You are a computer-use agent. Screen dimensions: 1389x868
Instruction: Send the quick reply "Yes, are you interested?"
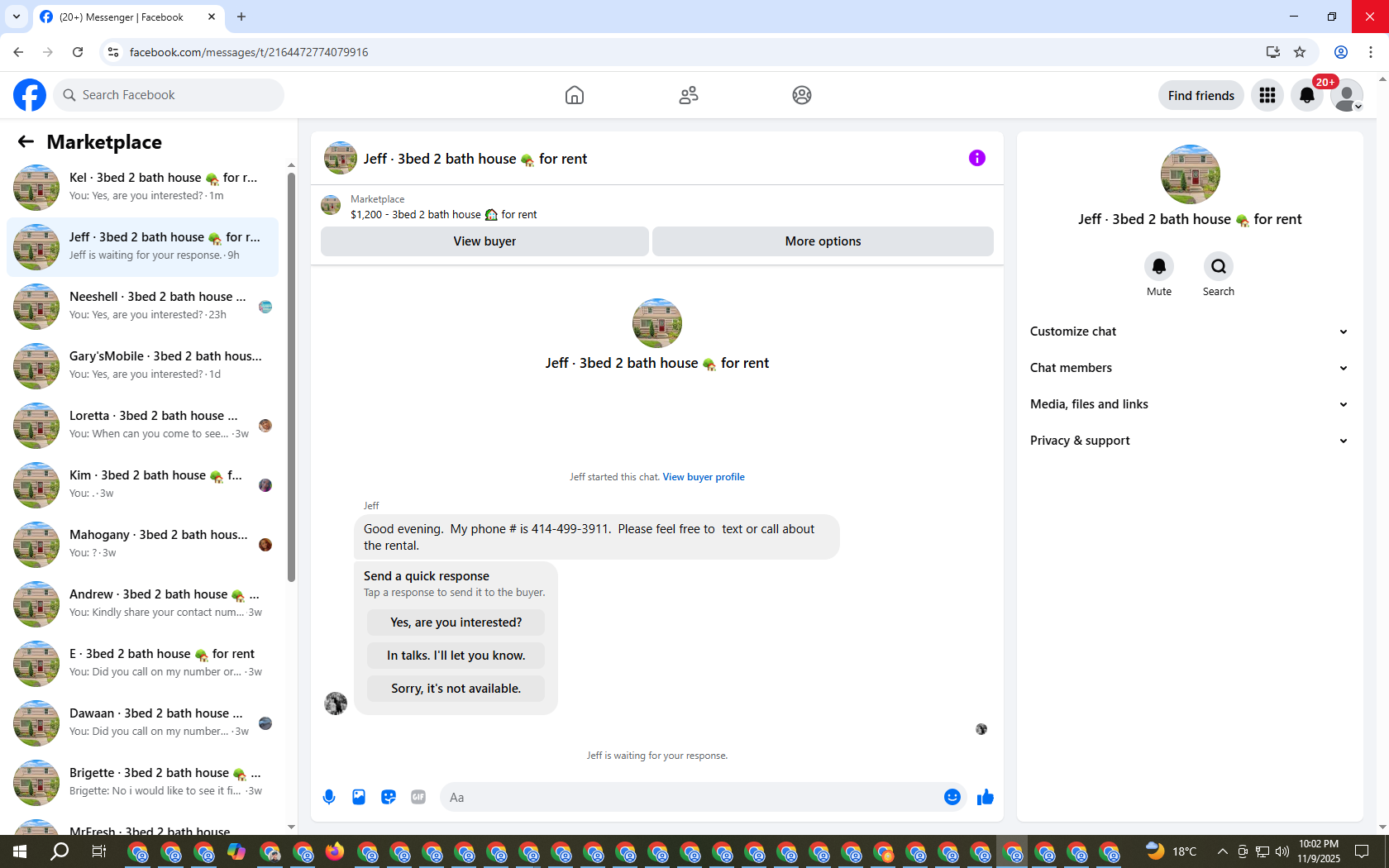tap(456, 622)
